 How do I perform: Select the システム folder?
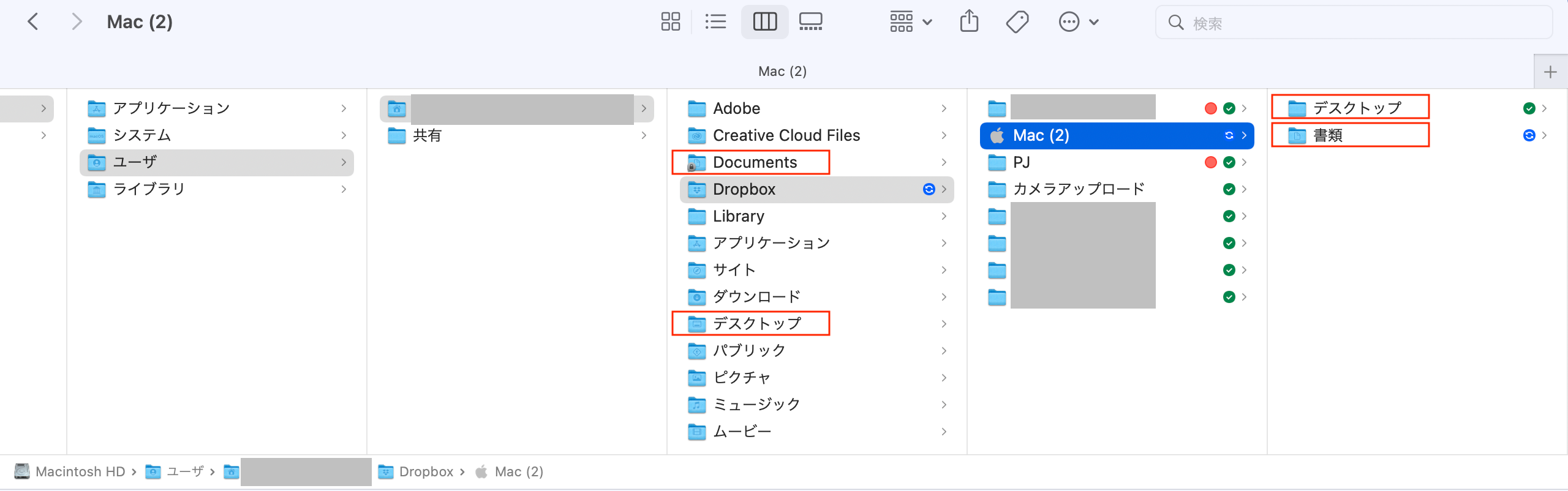click(x=217, y=135)
